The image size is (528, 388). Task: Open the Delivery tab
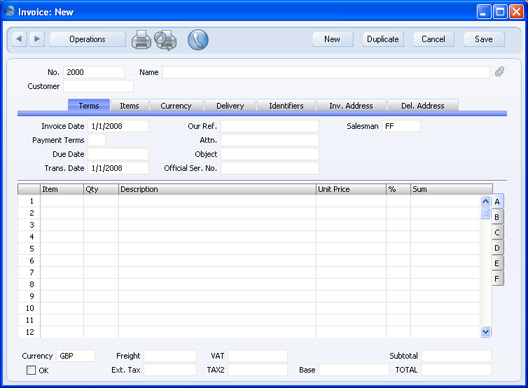[x=230, y=105]
